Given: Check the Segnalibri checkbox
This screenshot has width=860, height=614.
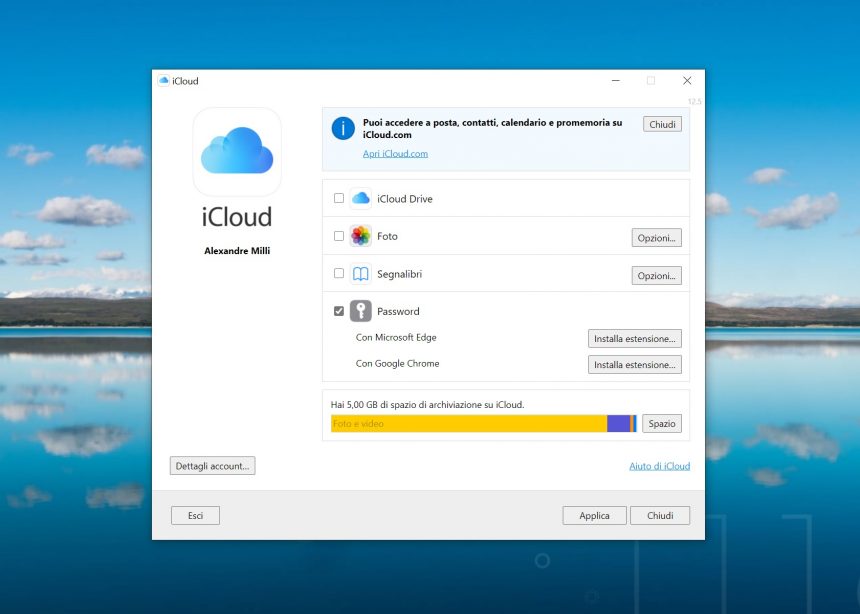Looking at the screenshot, I should click(339, 273).
